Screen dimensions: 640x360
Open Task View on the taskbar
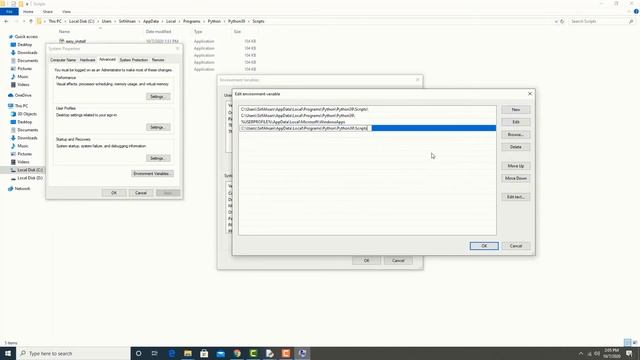(155, 353)
